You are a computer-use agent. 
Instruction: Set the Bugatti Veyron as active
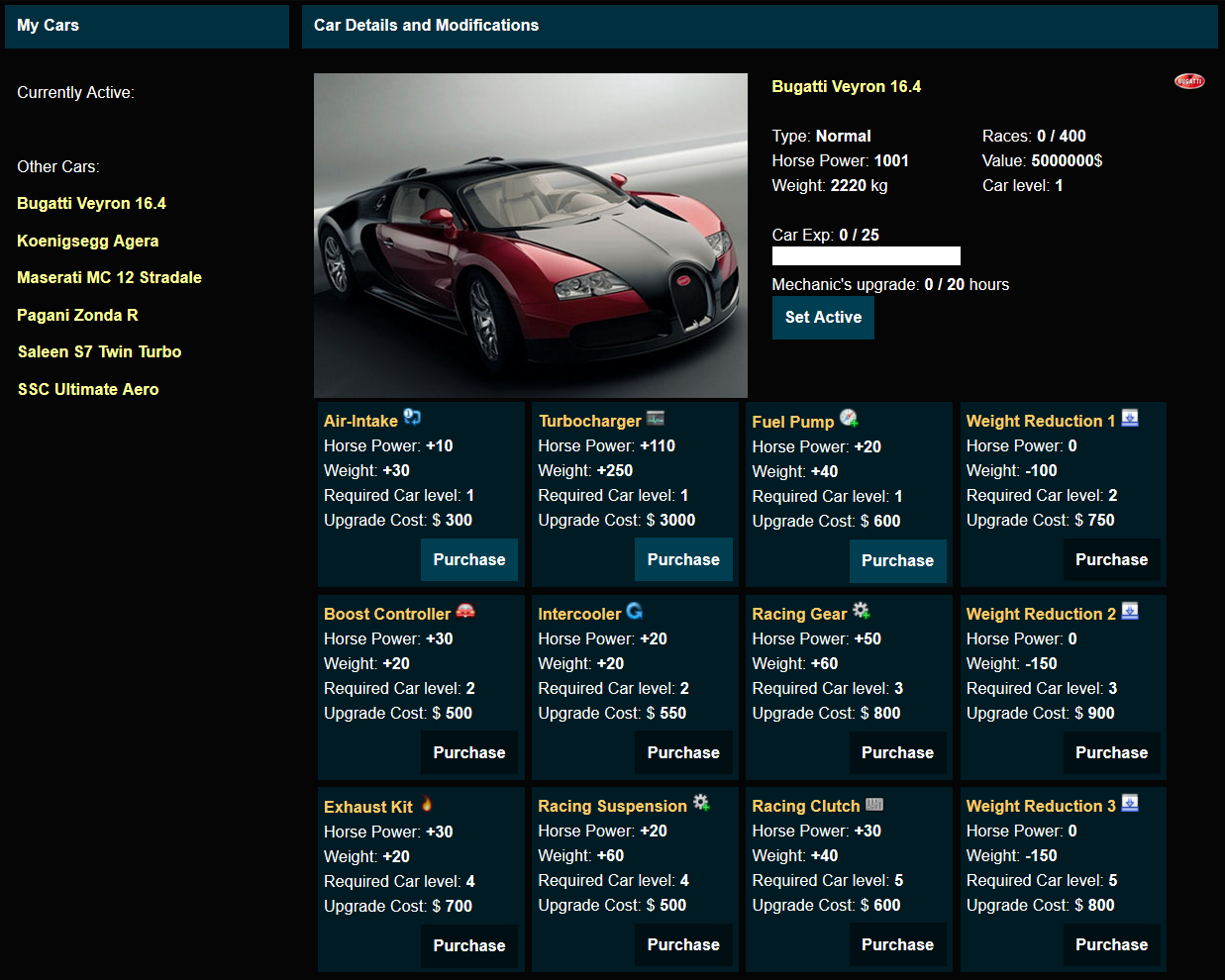823,318
